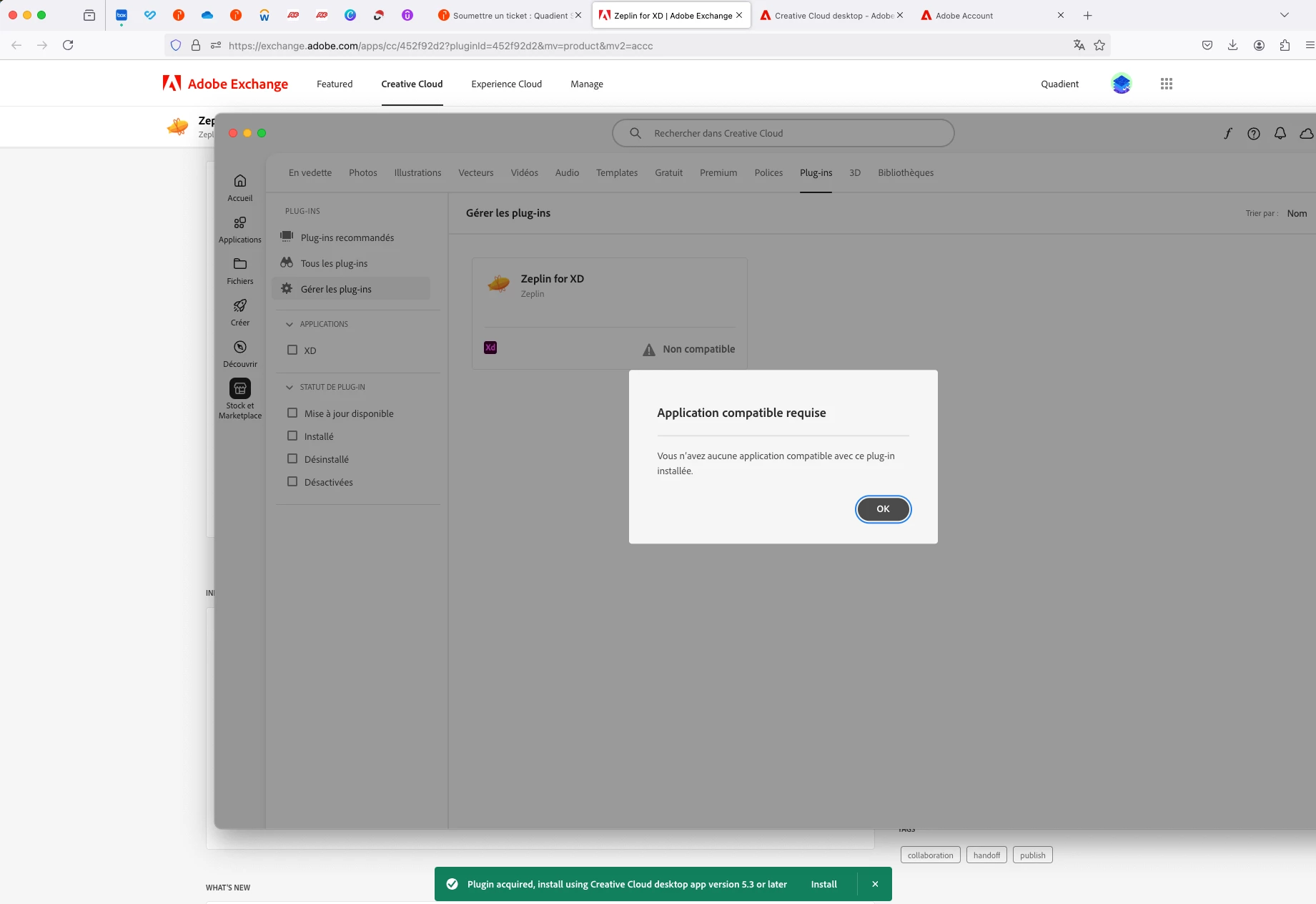Switch to Polices tab
Image resolution: width=1316 pixels, height=904 pixels.
(x=768, y=172)
